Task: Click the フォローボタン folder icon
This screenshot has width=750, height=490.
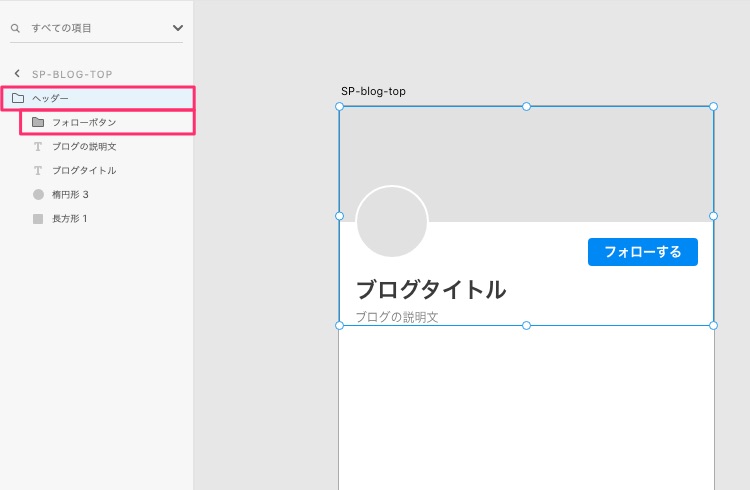Action: click(38, 122)
